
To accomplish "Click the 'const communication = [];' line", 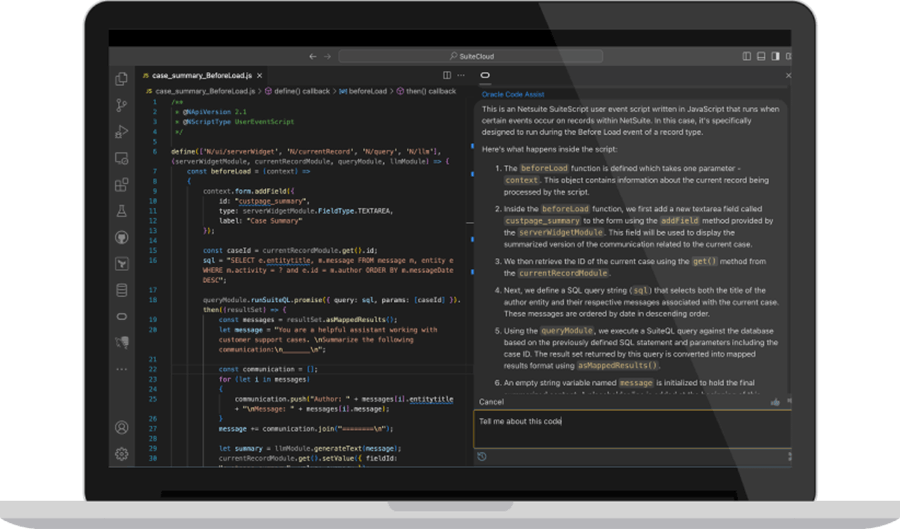I will coord(268,369).
